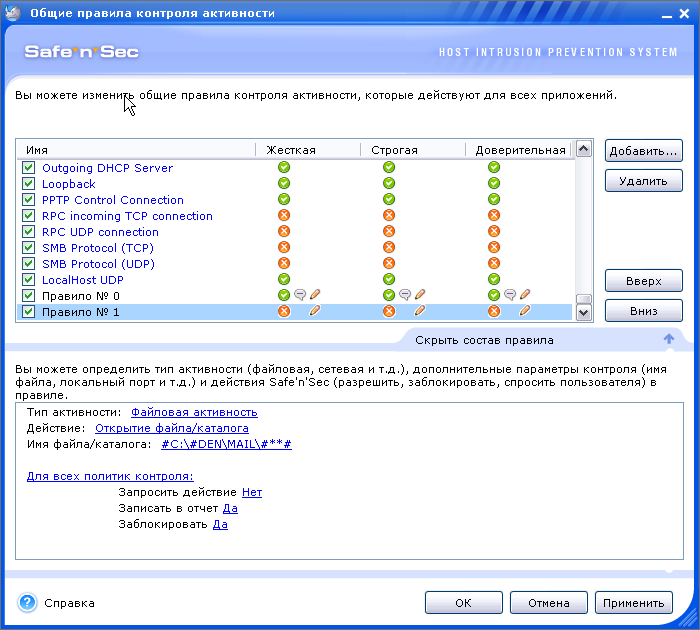The width and height of the screenshot is (700, 630).
Task: Click the orange block icon for RPC UDP connection under Доверительная
Action: 494,232
